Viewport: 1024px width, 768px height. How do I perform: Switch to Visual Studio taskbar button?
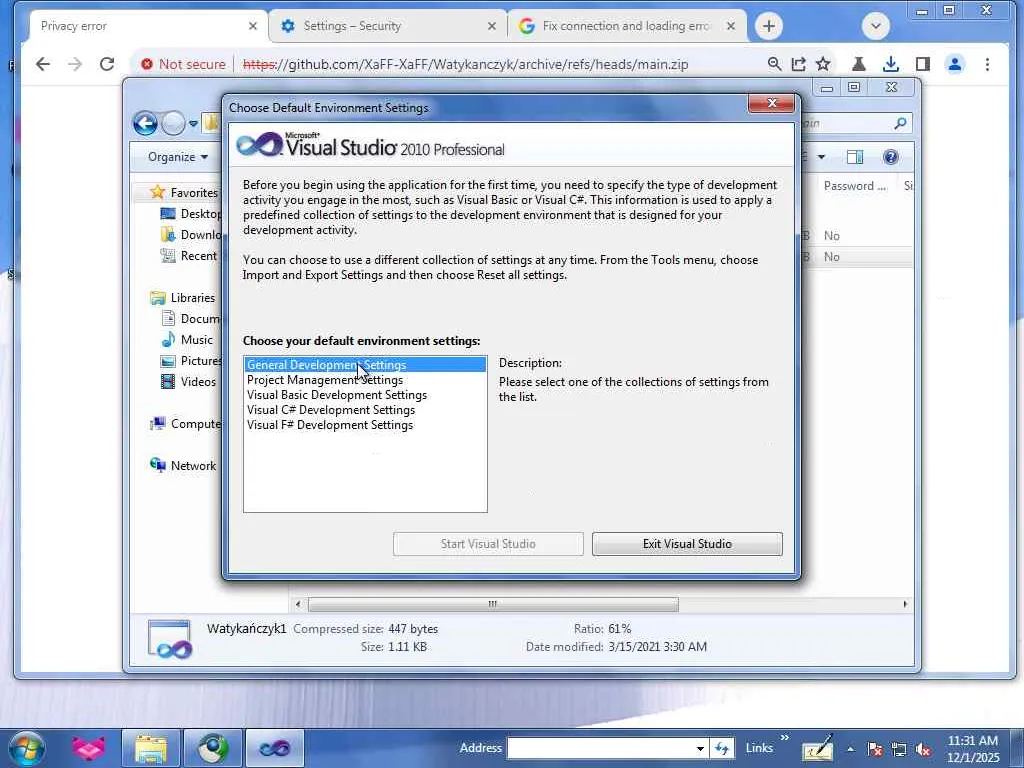(x=275, y=748)
